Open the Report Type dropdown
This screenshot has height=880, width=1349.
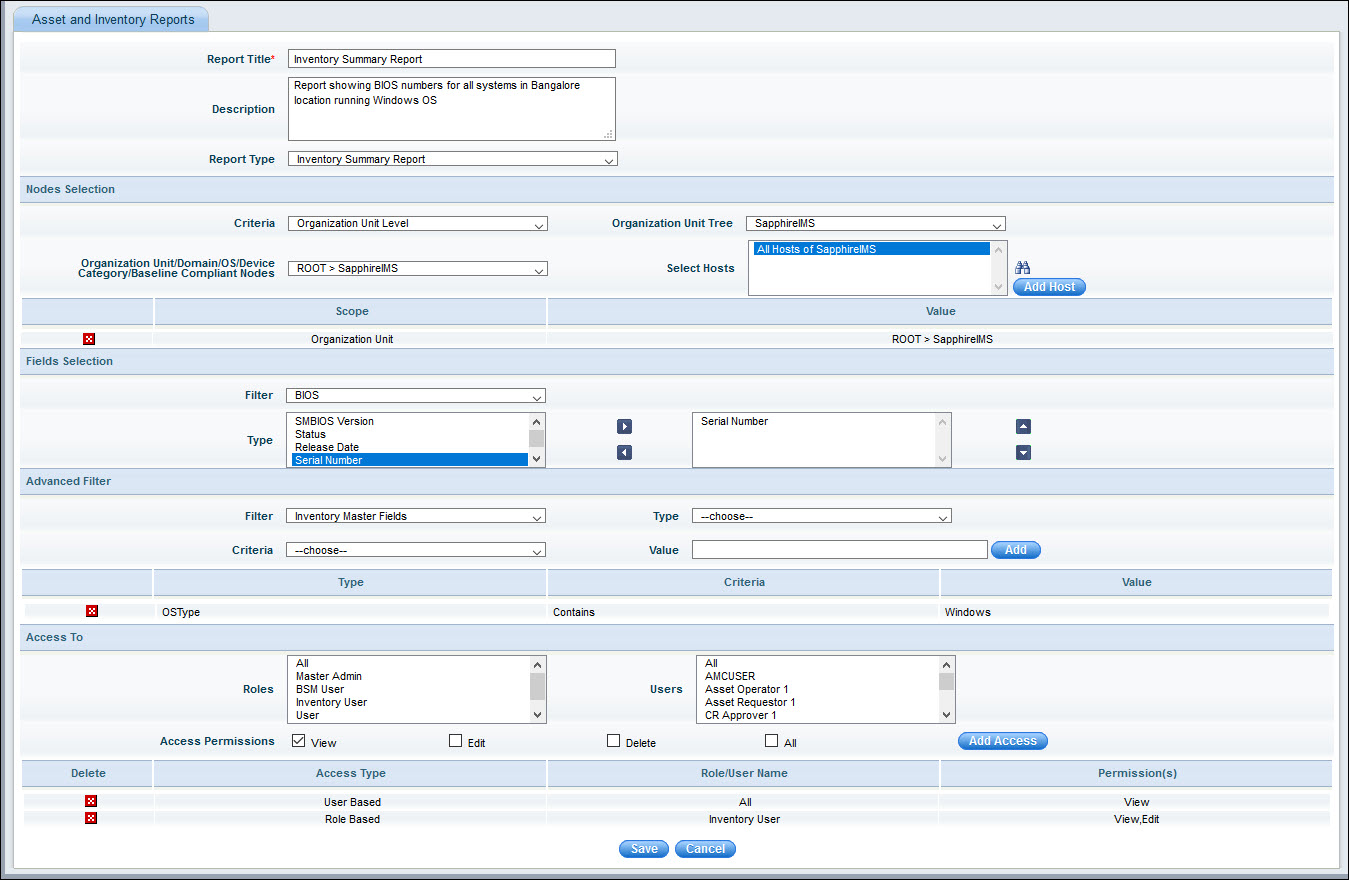coord(452,159)
